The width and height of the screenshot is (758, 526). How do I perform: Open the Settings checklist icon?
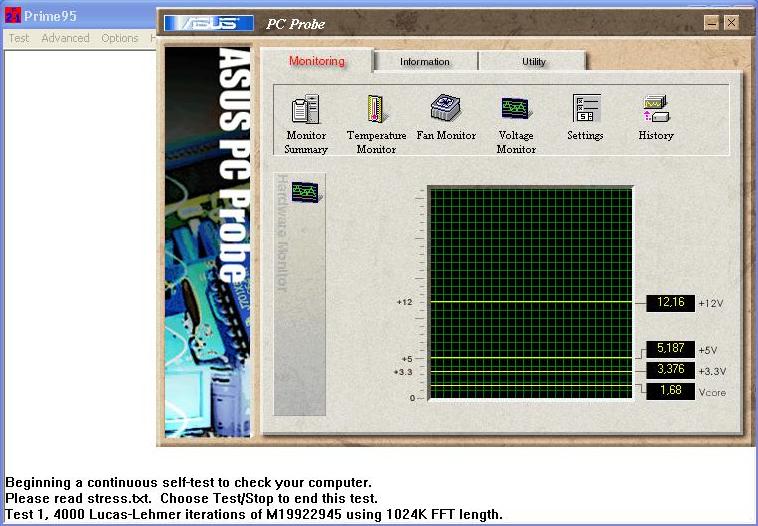tap(586, 108)
